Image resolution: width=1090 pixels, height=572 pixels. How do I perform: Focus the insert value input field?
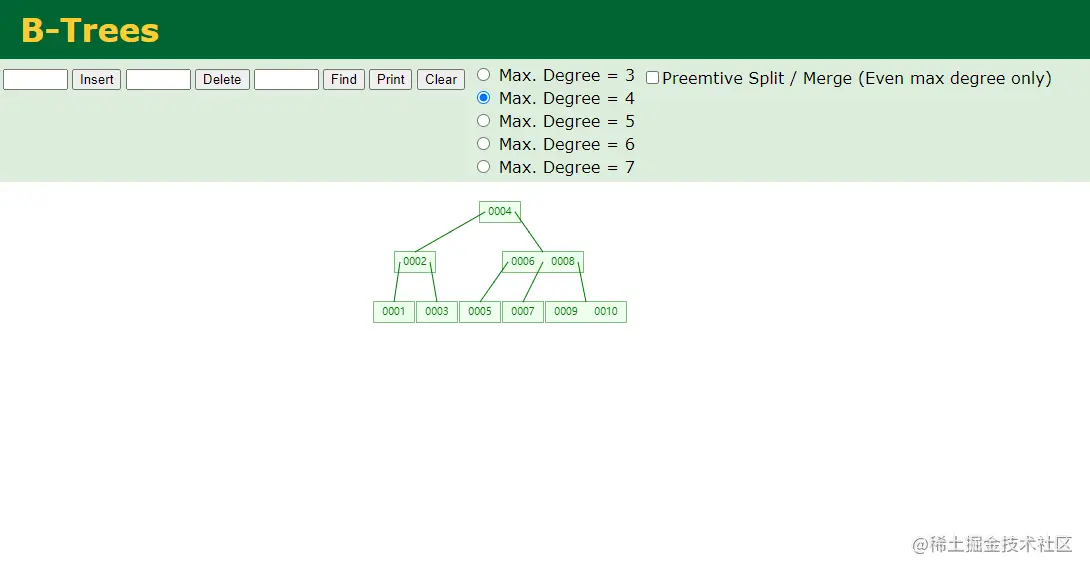pos(35,79)
